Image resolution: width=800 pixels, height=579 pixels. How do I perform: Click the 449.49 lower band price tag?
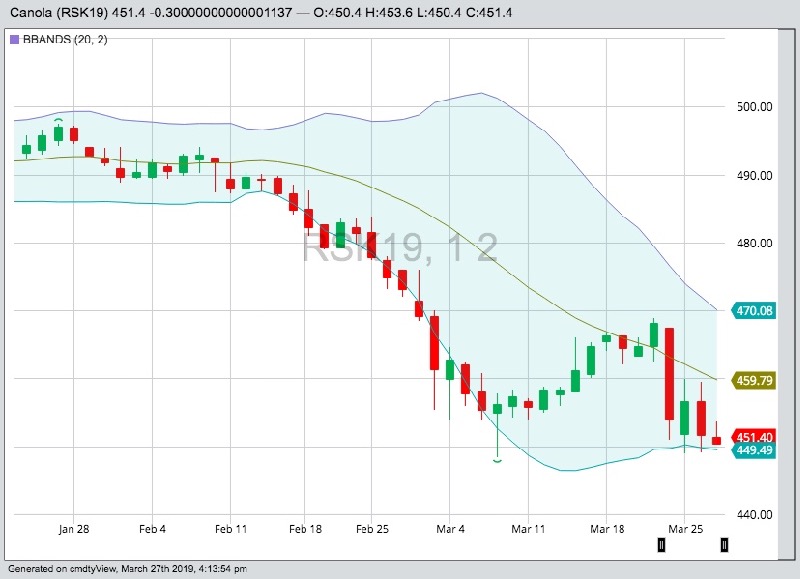coord(754,450)
